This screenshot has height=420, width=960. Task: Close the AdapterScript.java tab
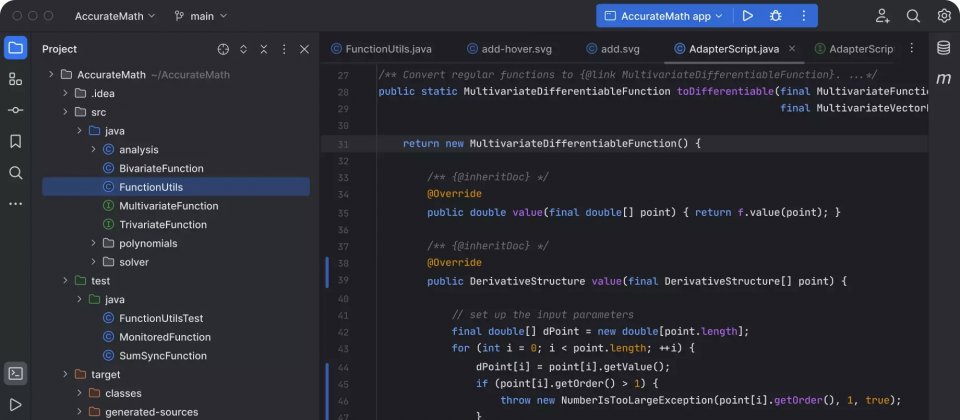(x=792, y=48)
